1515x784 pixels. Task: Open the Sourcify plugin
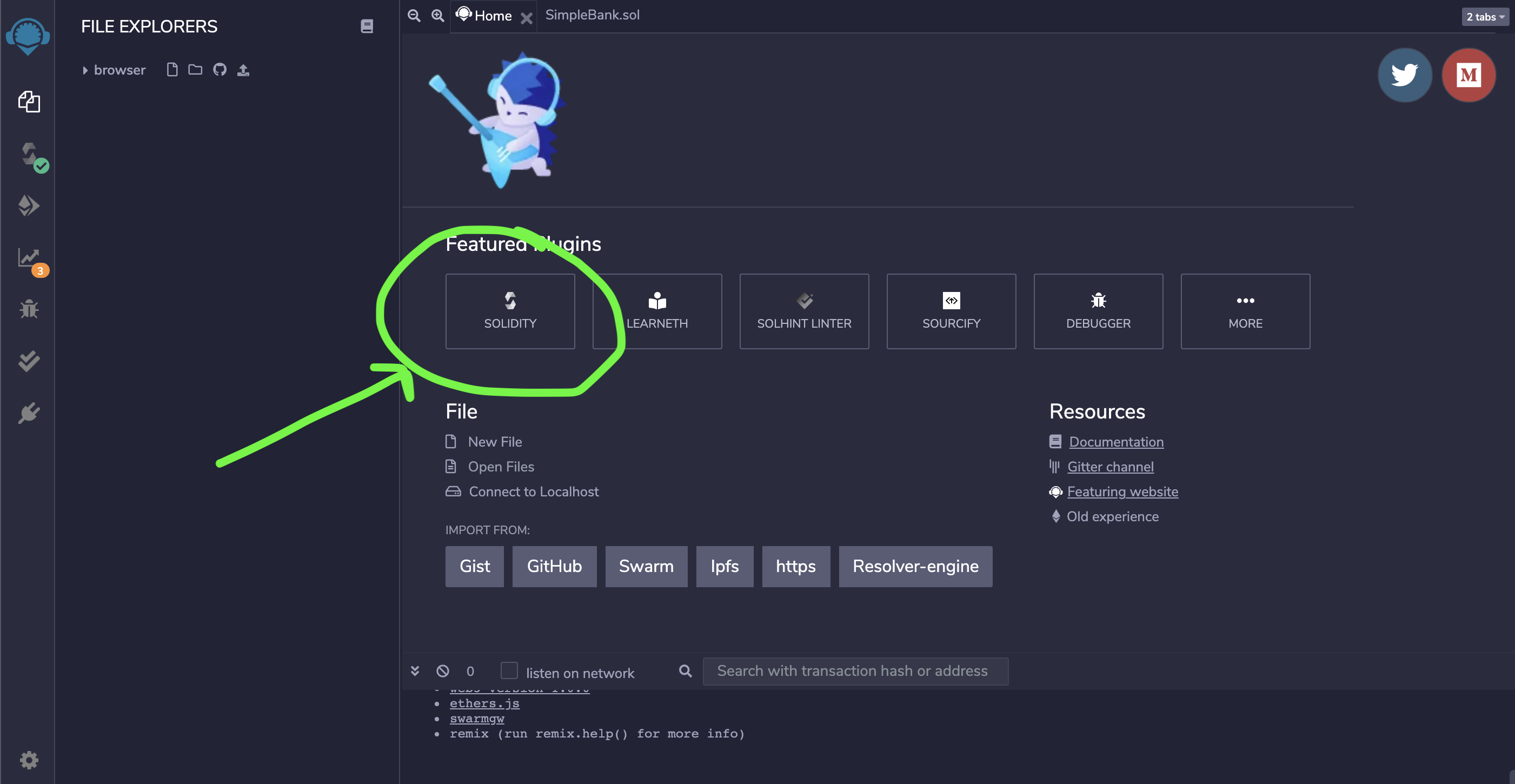point(951,310)
